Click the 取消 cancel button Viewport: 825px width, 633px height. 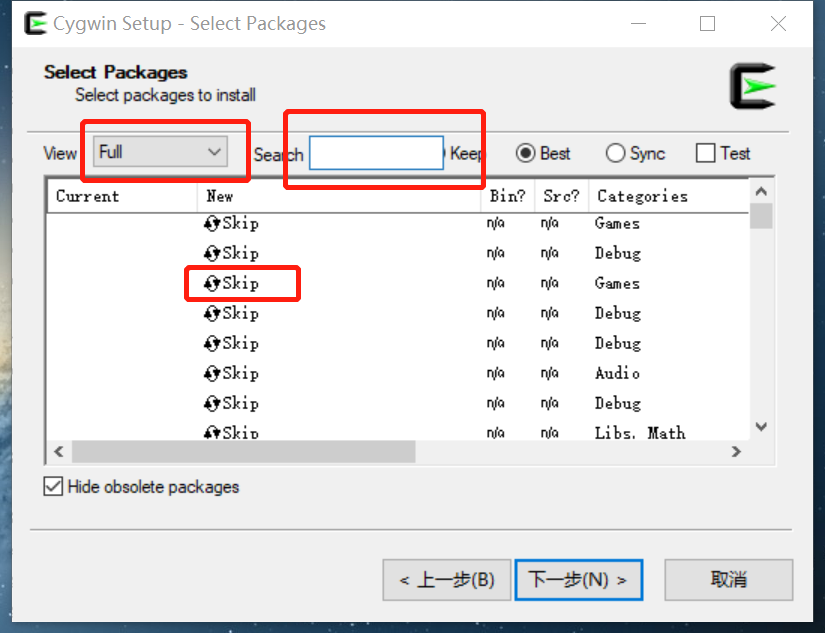(x=728, y=580)
